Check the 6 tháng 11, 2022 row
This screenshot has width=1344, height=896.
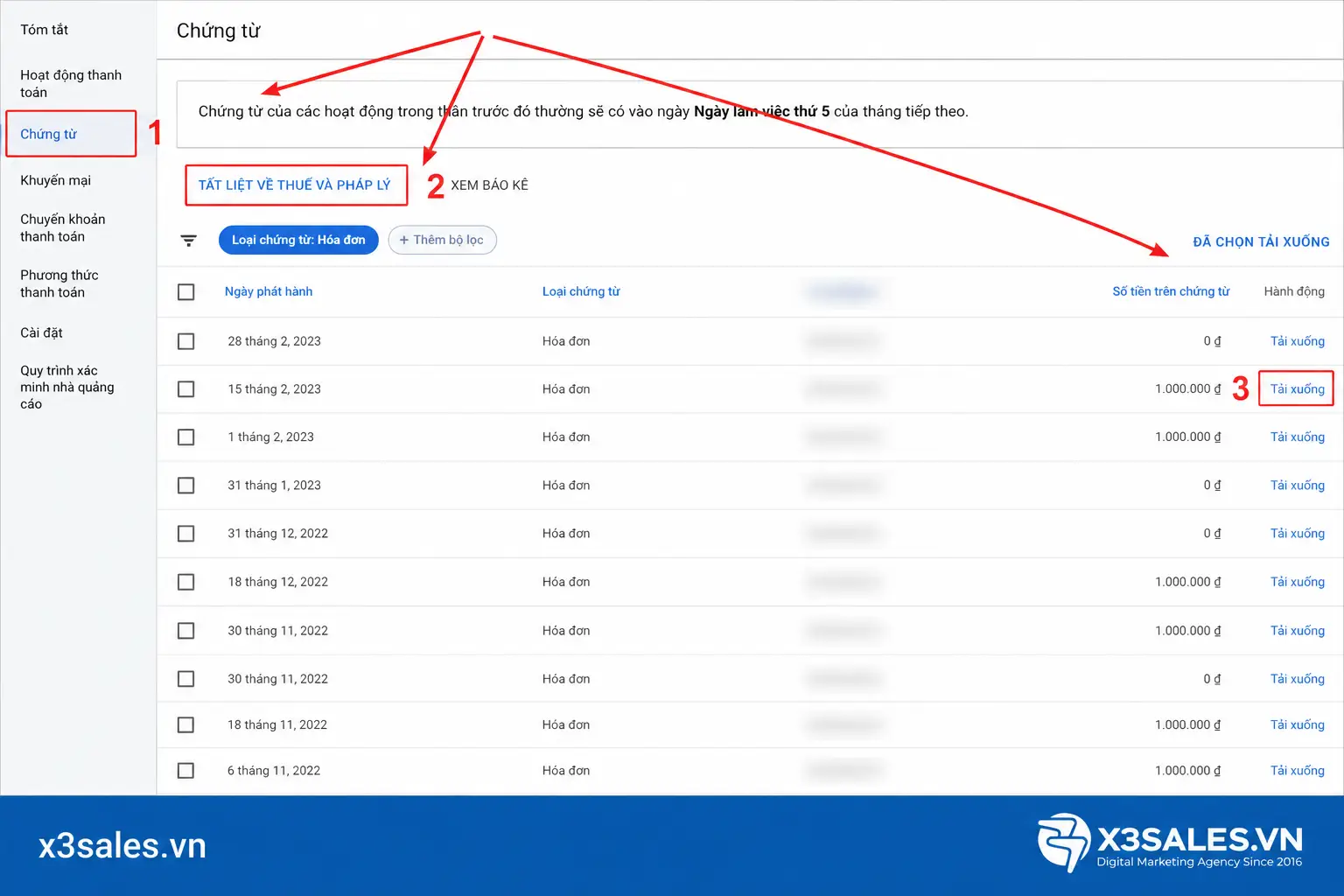186,771
